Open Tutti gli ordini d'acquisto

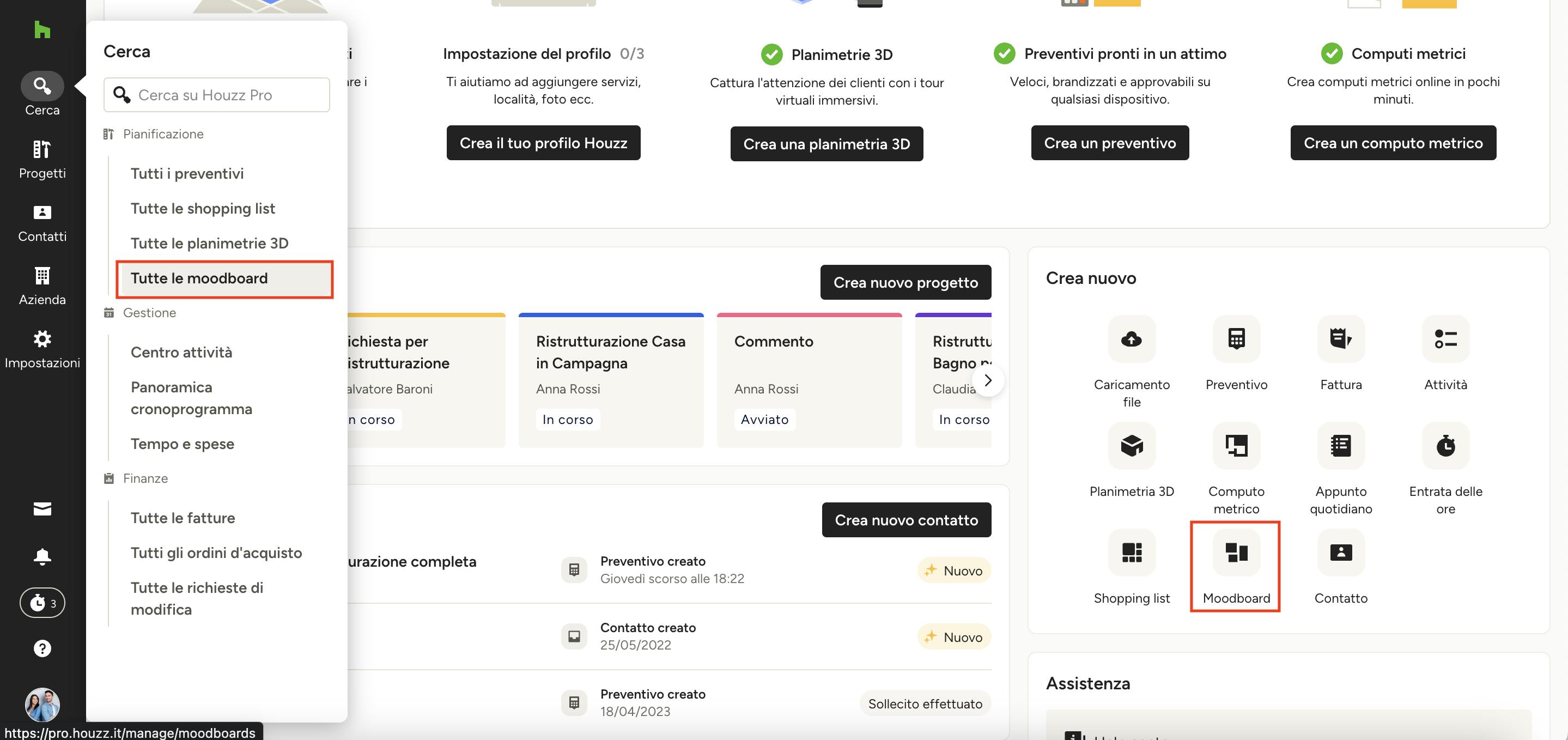pyautogui.click(x=216, y=553)
